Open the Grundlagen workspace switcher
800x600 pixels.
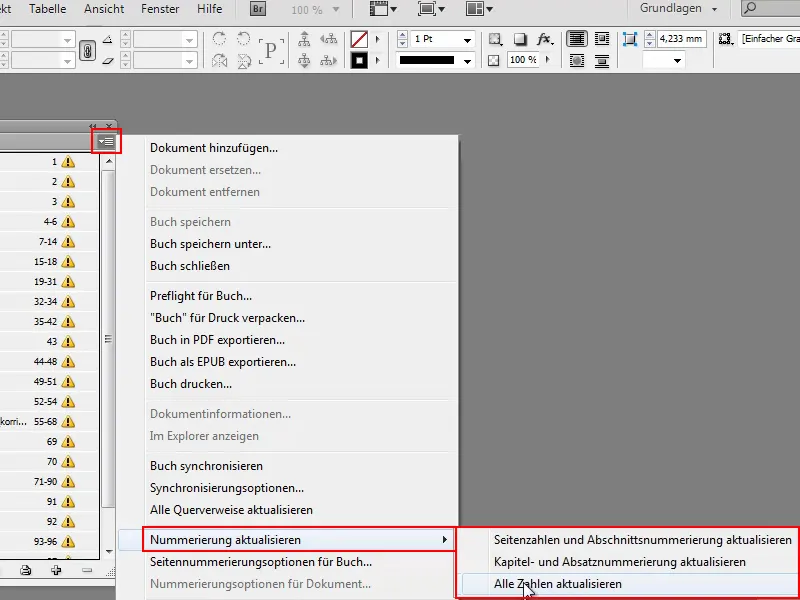679,9
